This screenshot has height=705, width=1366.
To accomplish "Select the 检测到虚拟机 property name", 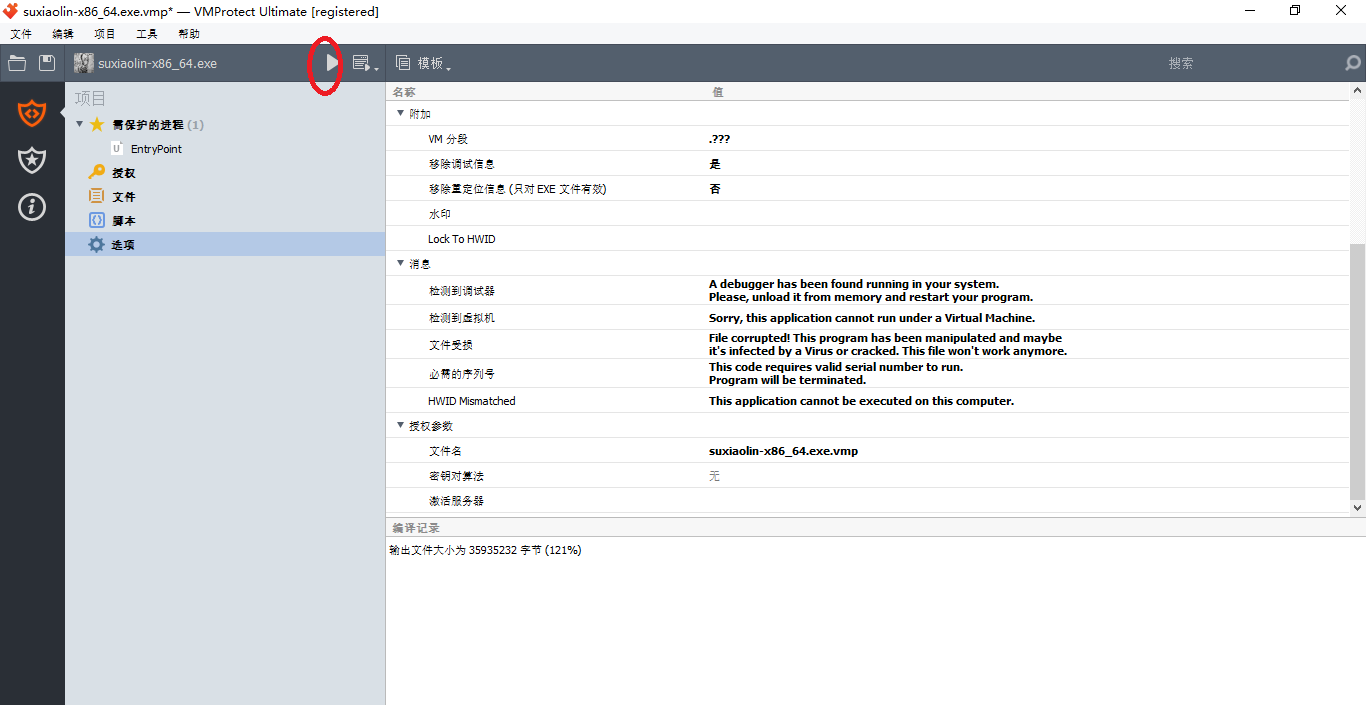I will (x=461, y=318).
